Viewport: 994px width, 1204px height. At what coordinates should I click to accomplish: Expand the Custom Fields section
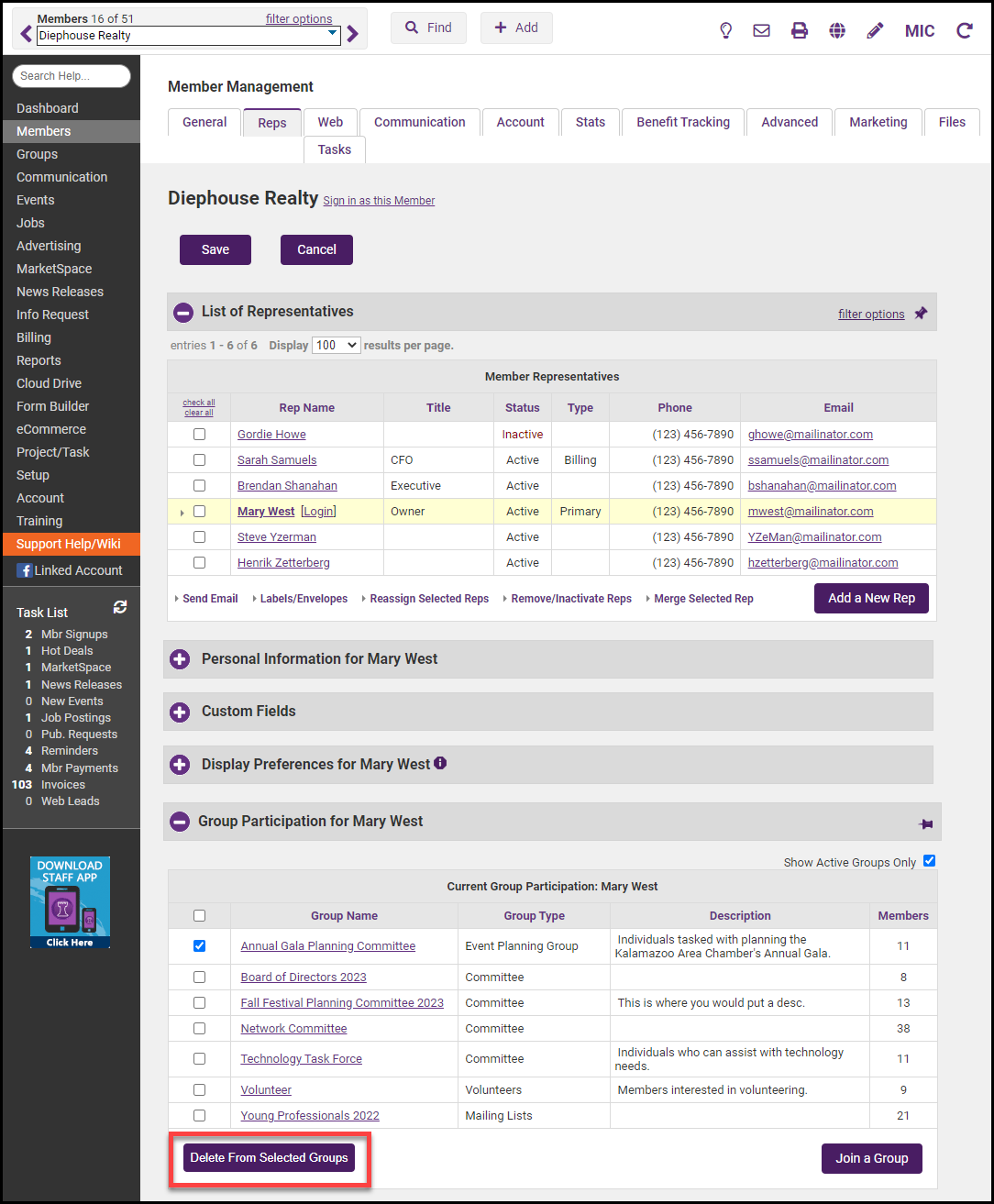[181, 712]
